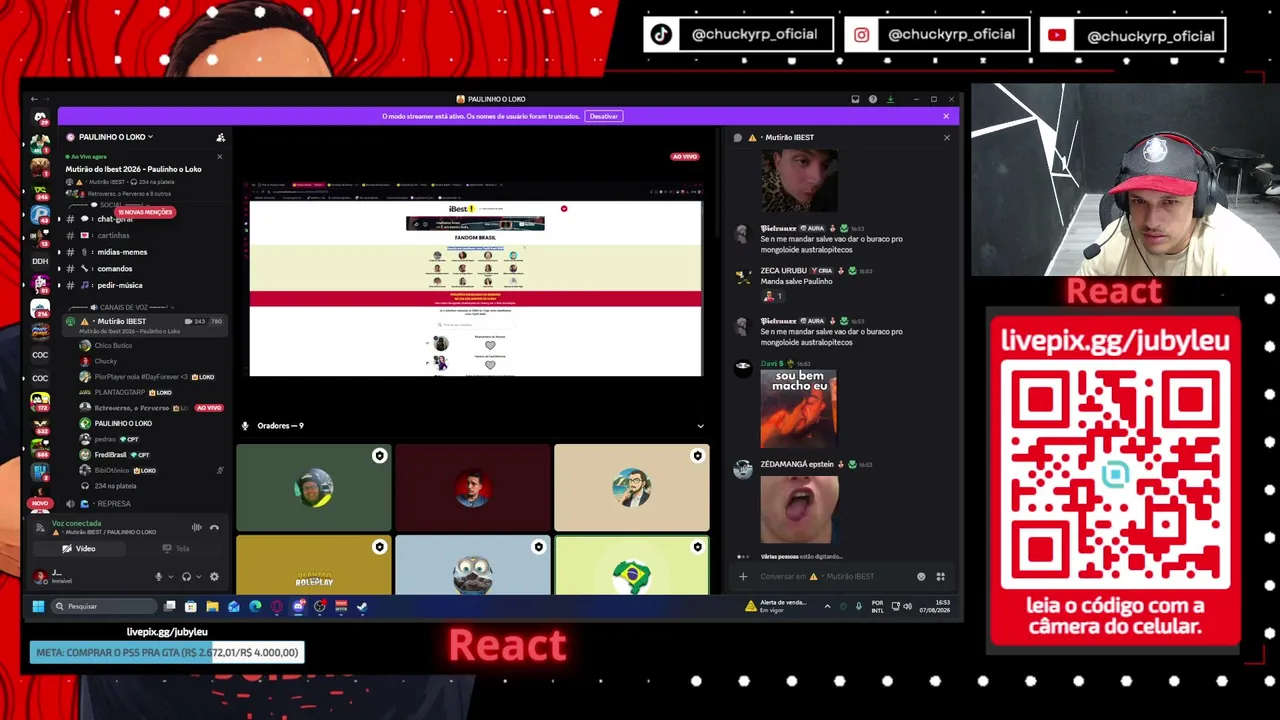Click the reaction on ZECA URUBU's message
Viewport: 1280px width, 720px height.
[773, 296]
